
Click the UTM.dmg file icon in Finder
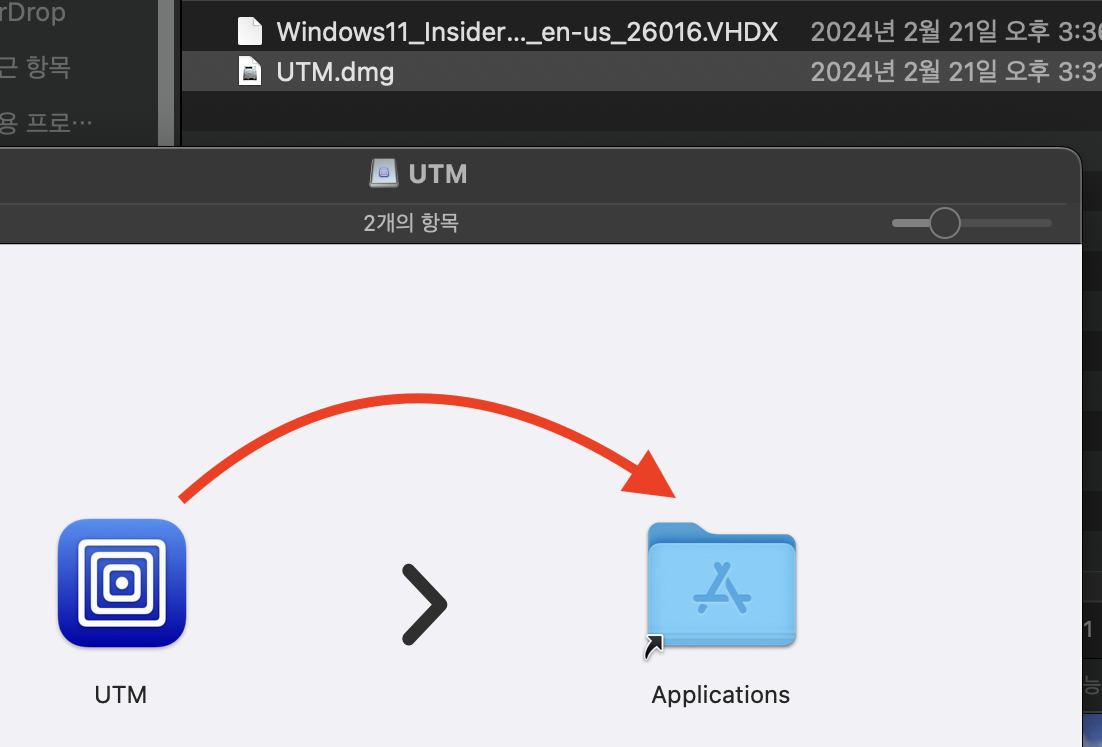coord(249,72)
